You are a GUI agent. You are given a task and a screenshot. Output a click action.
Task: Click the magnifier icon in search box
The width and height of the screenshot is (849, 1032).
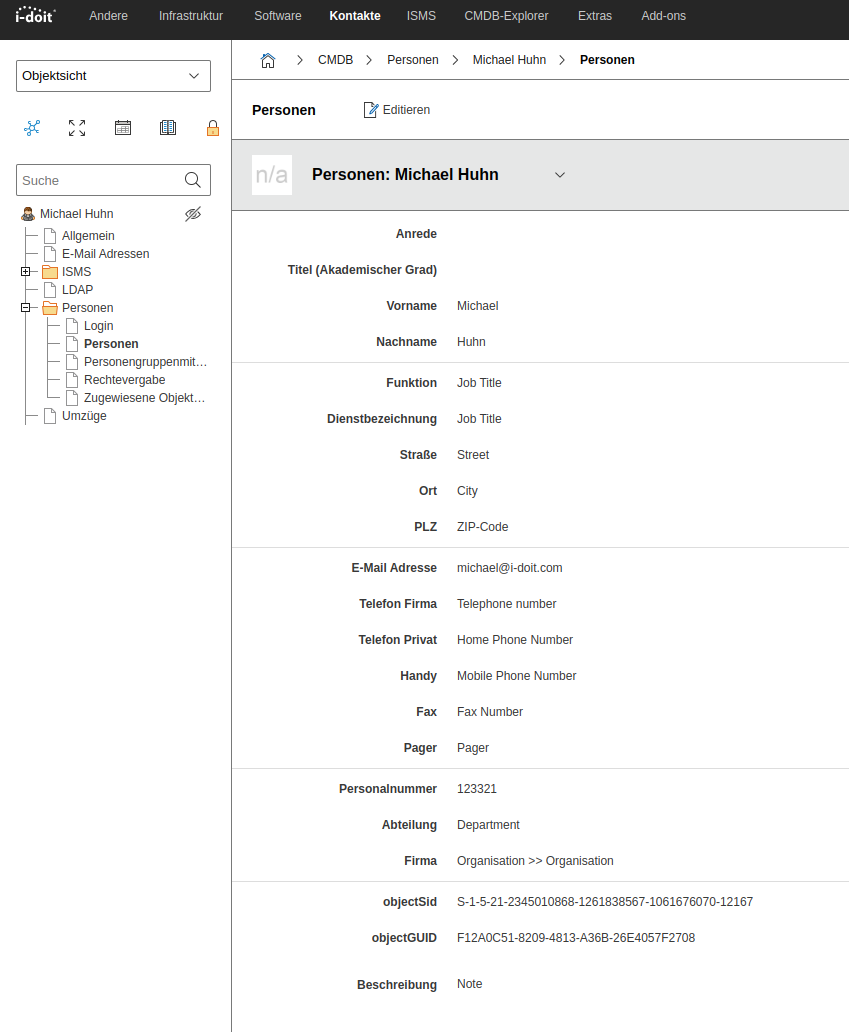click(x=193, y=180)
